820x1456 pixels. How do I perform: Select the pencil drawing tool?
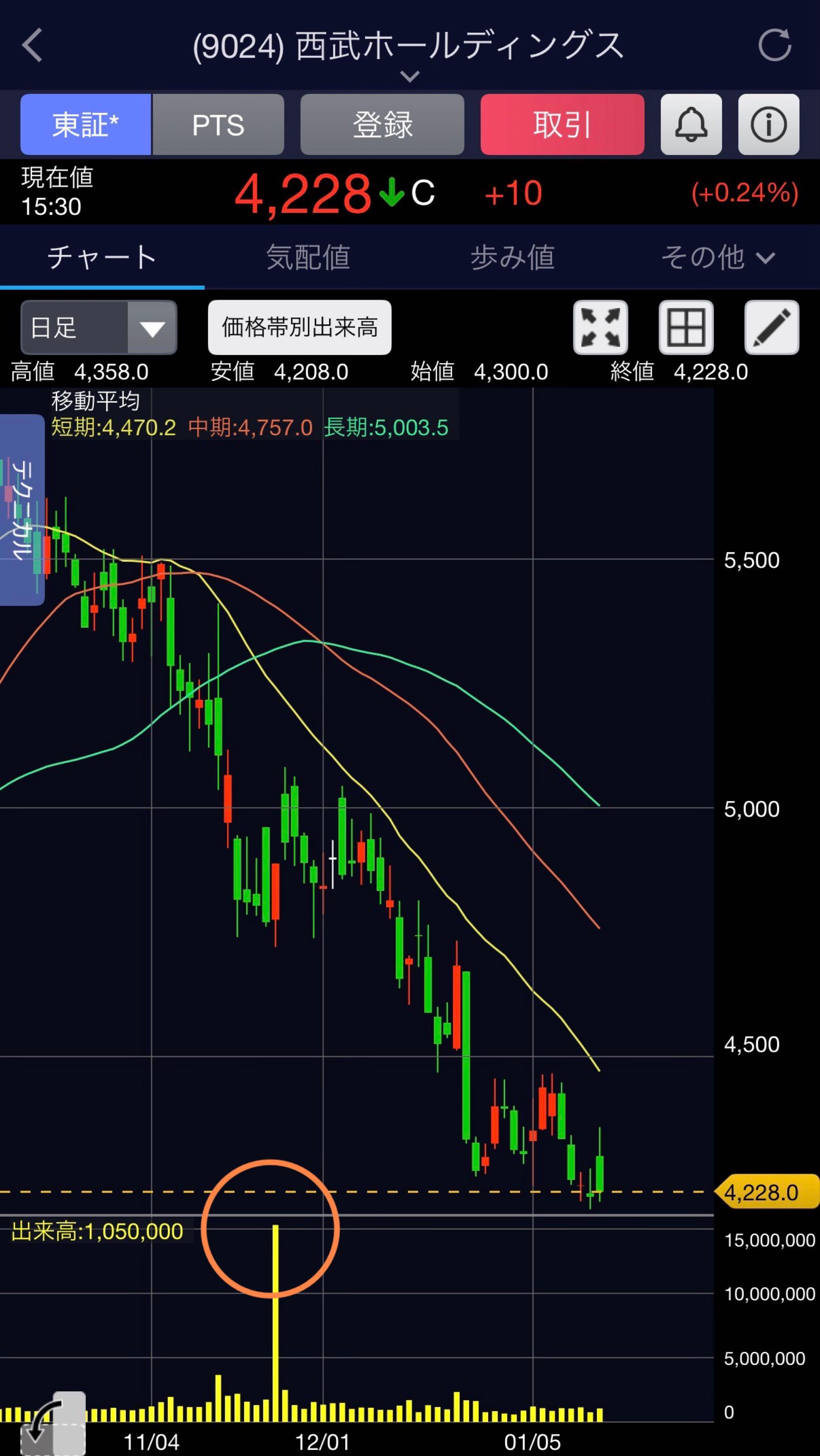coord(771,327)
